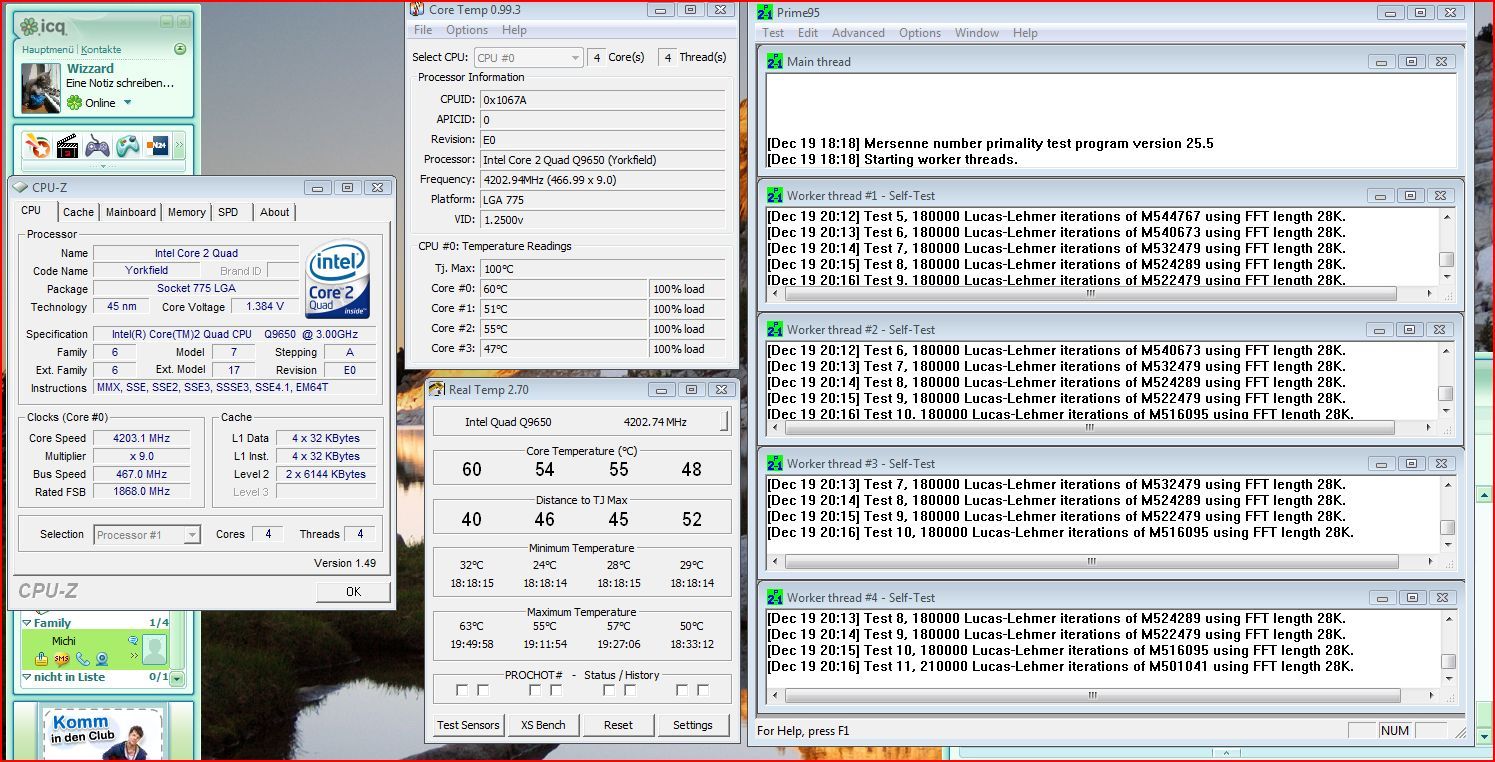Switch to the Memory tab in CPU-Z
This screenshot has height=762, width=1495.
(x=187, y=212)
